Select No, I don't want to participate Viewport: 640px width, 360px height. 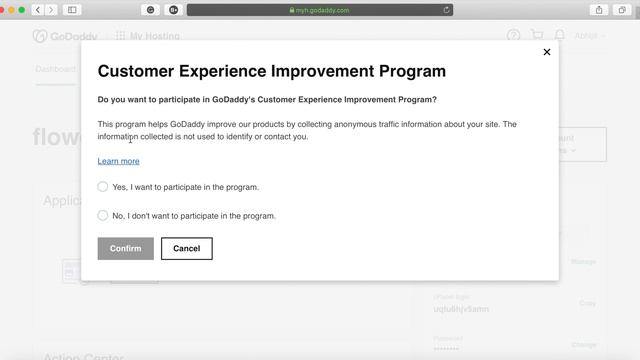[x=102, y=215]
